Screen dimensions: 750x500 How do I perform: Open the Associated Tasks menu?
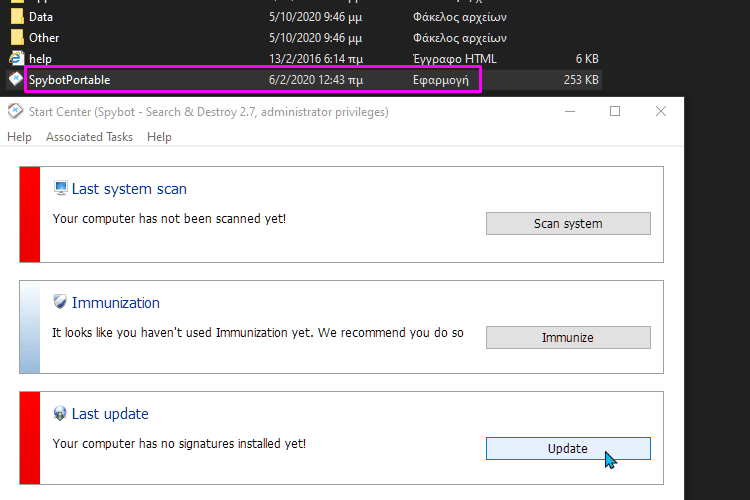point(89,137)
